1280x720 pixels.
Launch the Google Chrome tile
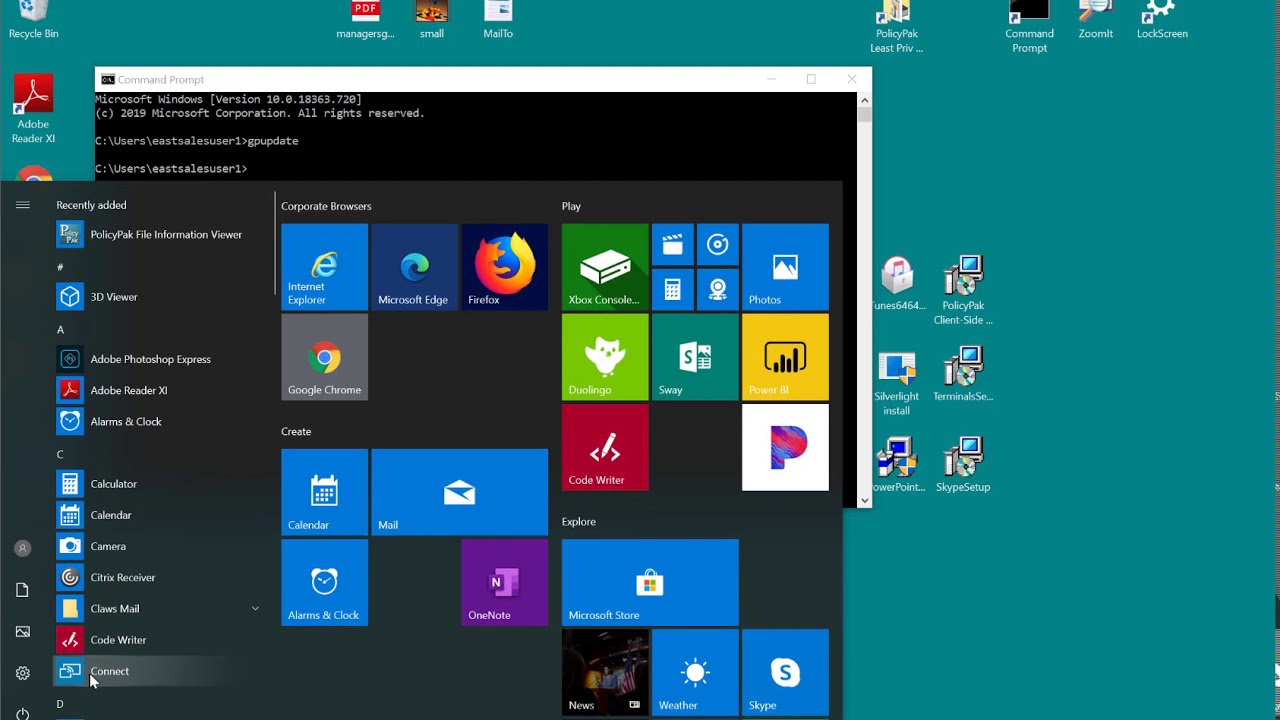pos(324,357)
